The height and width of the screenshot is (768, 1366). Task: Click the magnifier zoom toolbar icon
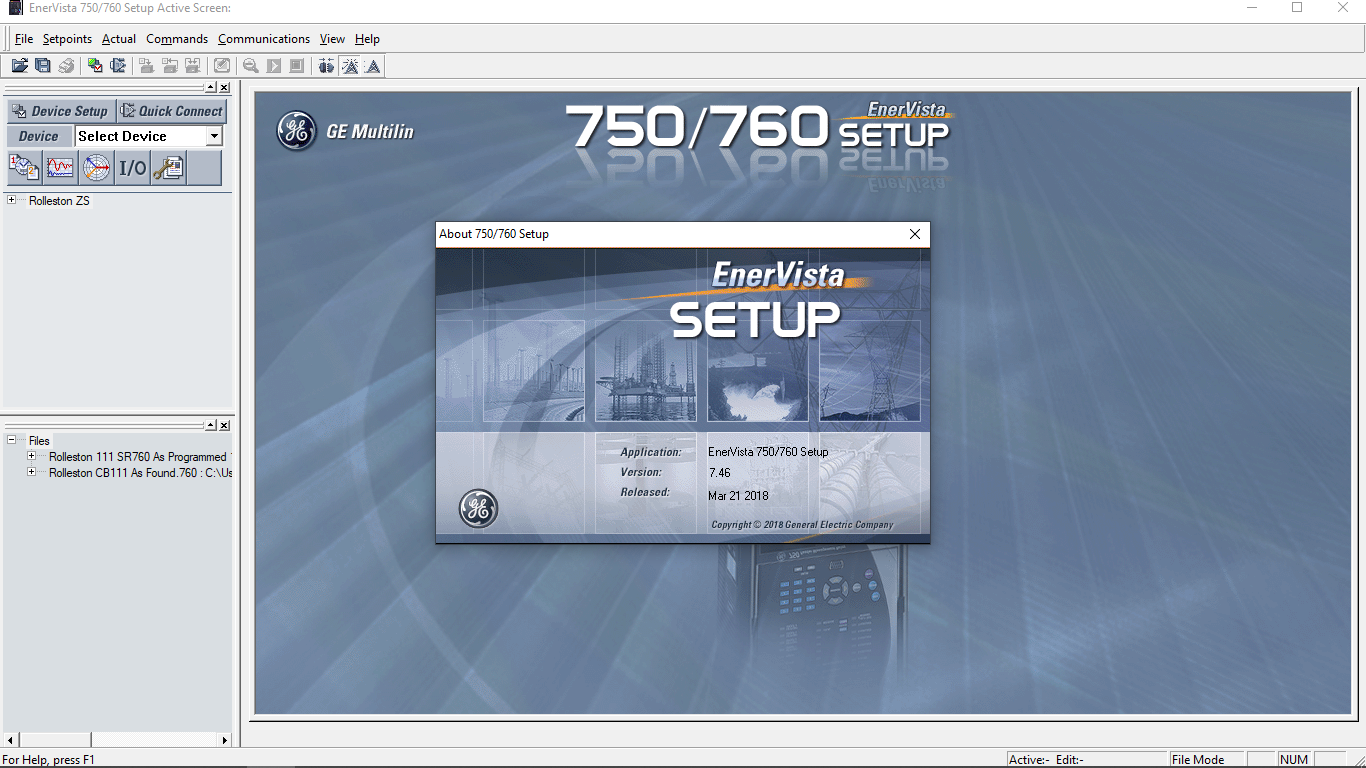click(249, 65)
